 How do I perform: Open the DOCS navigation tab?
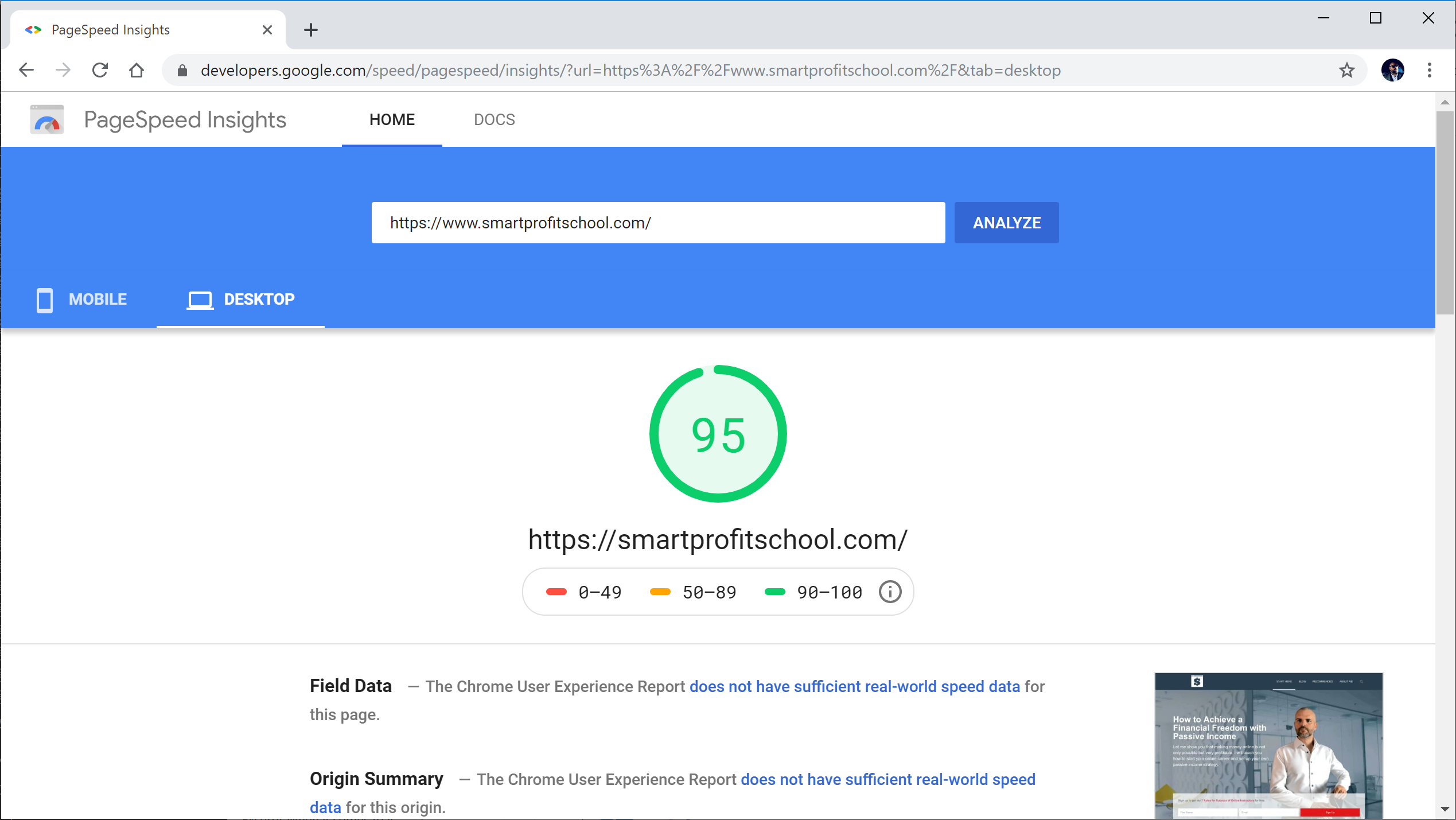coord(494,119)
